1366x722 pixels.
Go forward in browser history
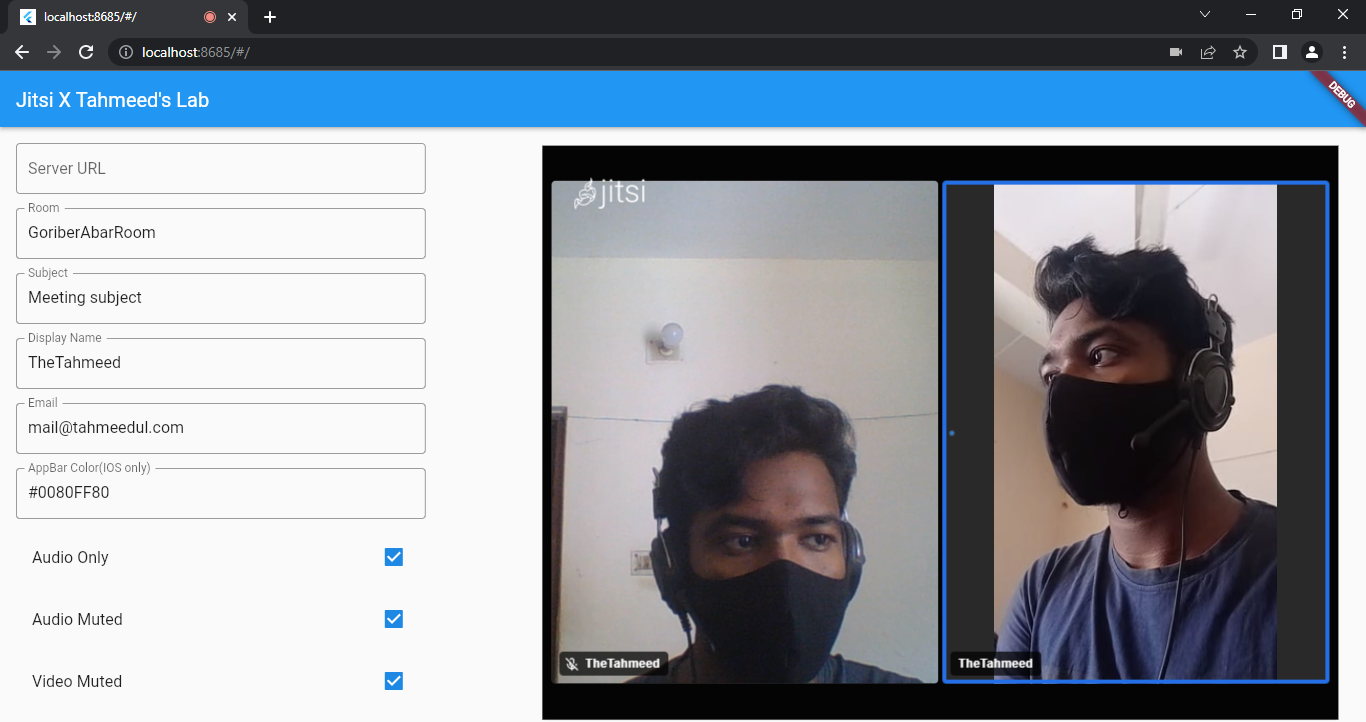point(54,52)
